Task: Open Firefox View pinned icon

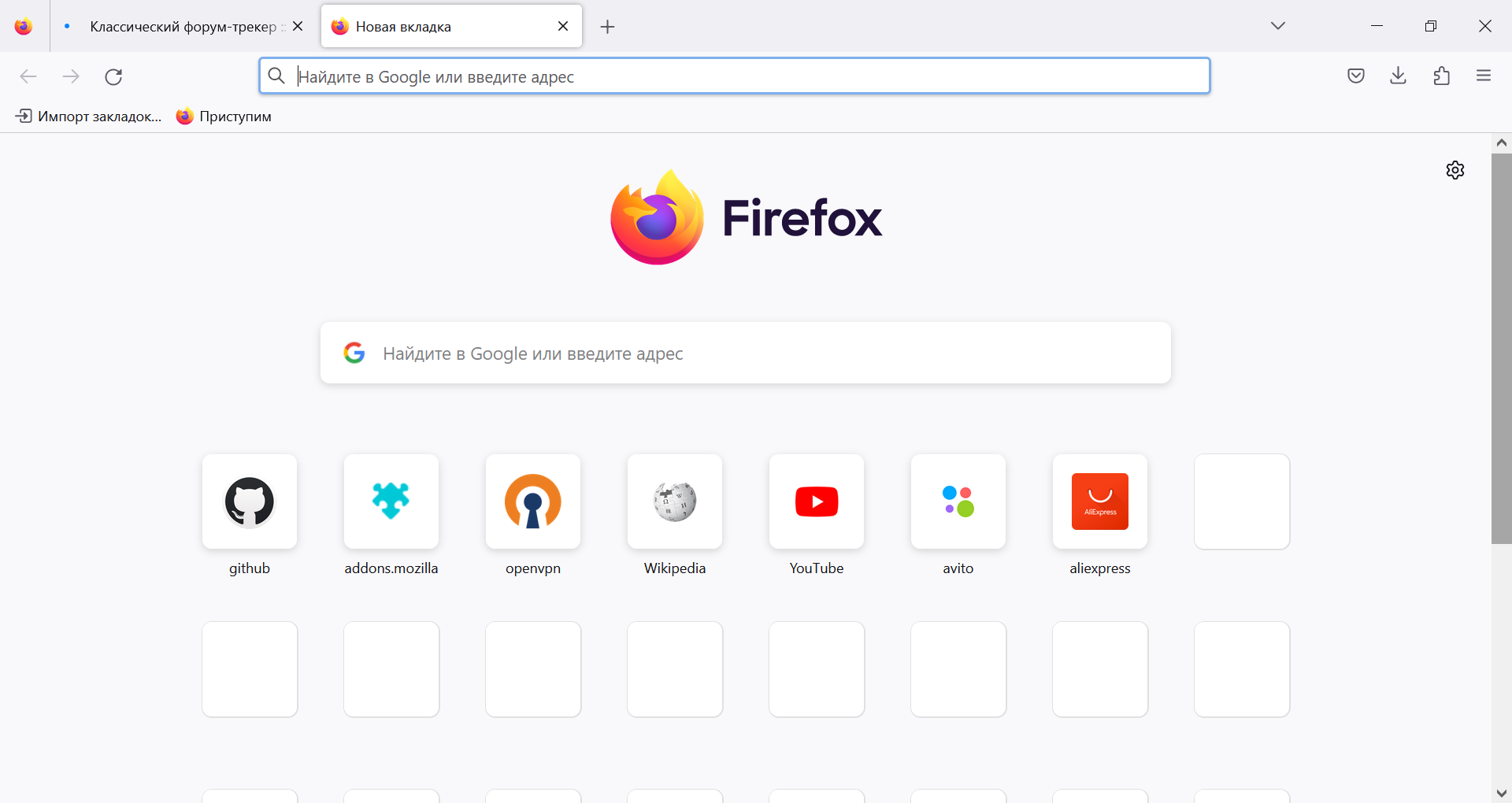Action: [x=24, y=26]
